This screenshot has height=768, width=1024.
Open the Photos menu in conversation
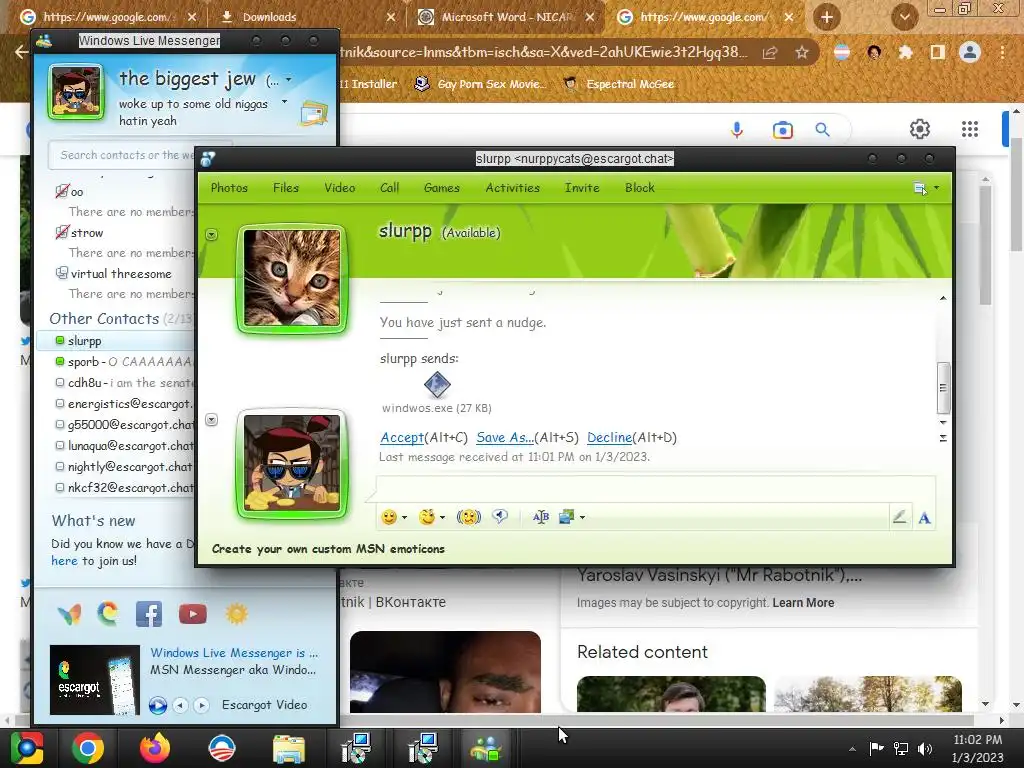click(x=229, y=188)
